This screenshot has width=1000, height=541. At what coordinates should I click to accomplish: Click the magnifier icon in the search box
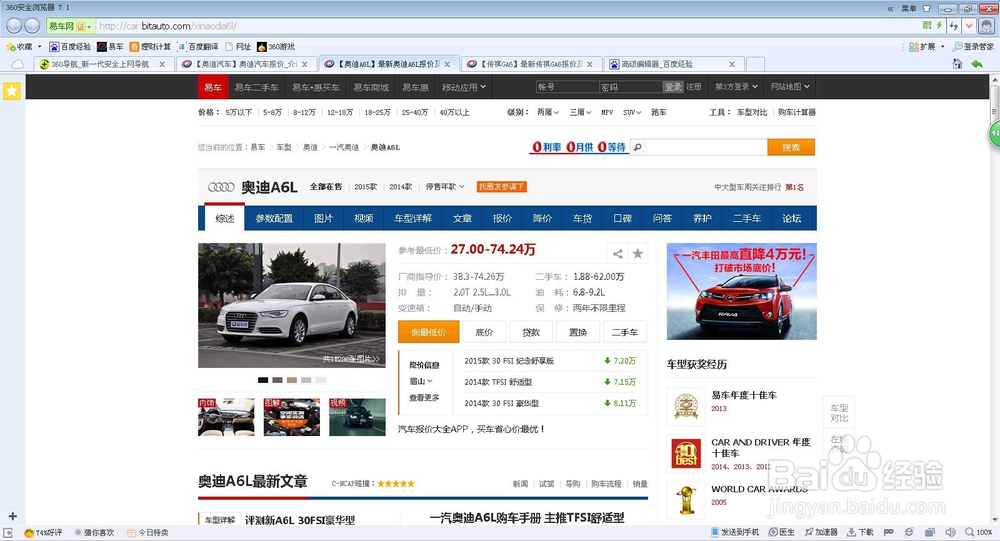(638, 147)
